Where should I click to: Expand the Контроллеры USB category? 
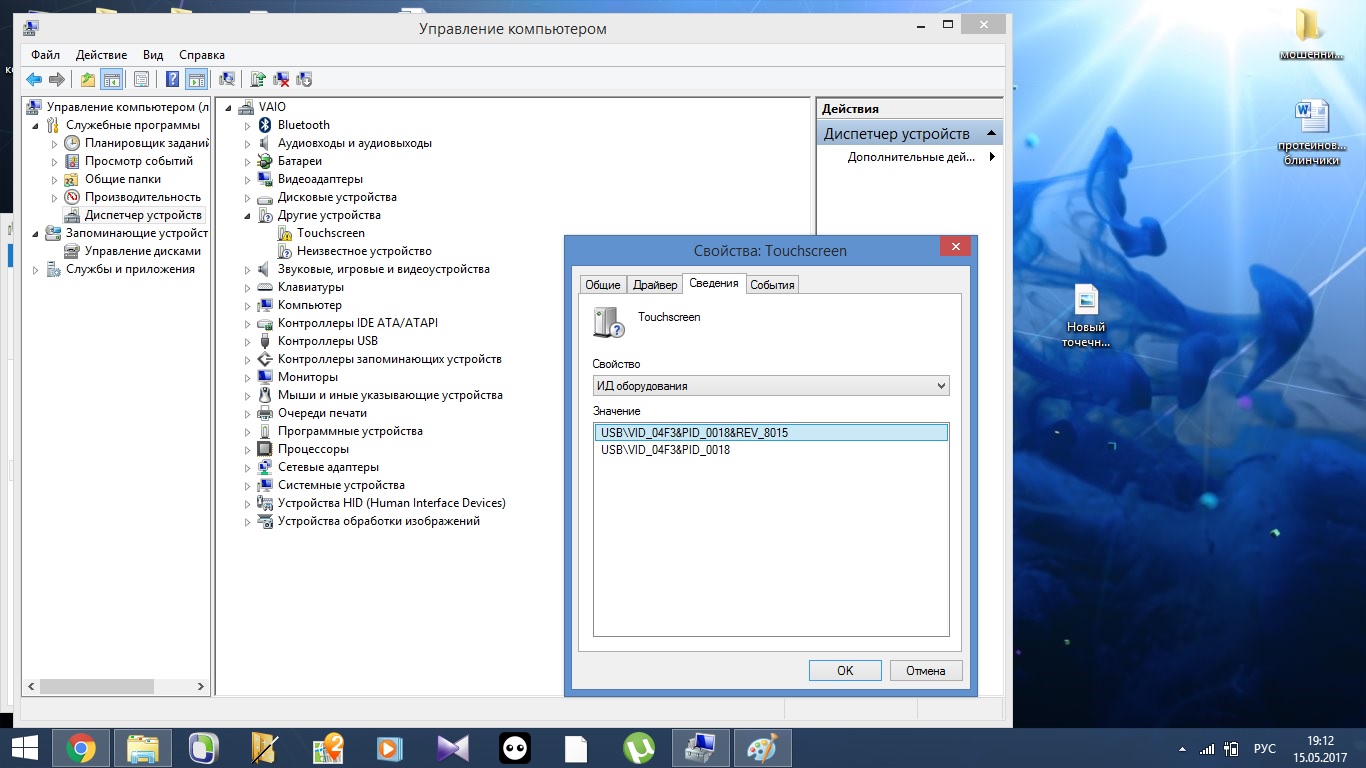pos(248,342)
